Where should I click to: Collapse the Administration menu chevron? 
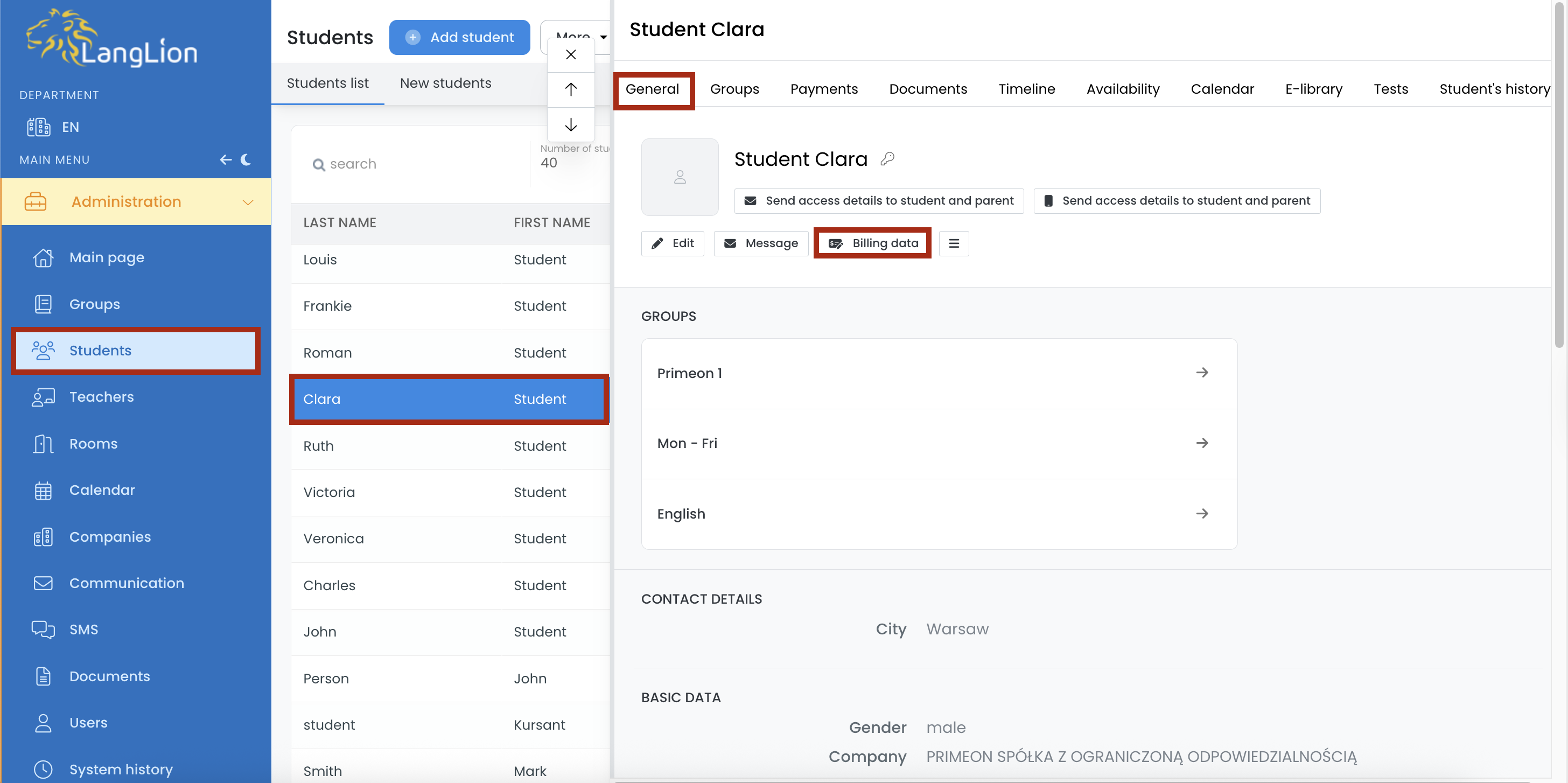tap(248, 201)
